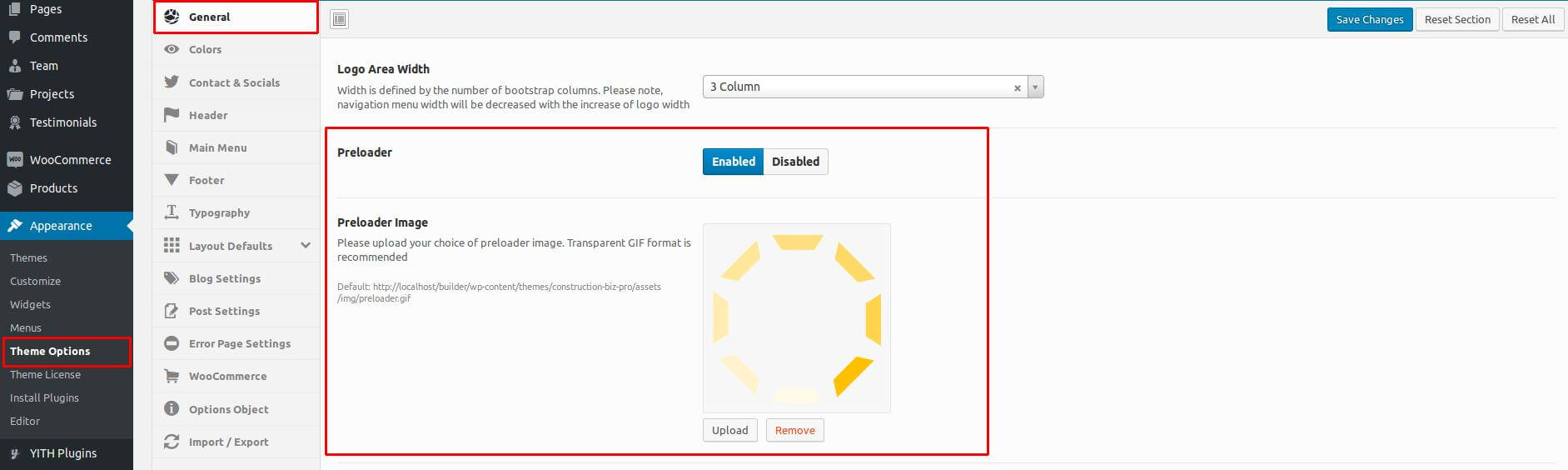Open the Theme License link
Viewport: 1568px width, 470px height.
pos(45,374)
